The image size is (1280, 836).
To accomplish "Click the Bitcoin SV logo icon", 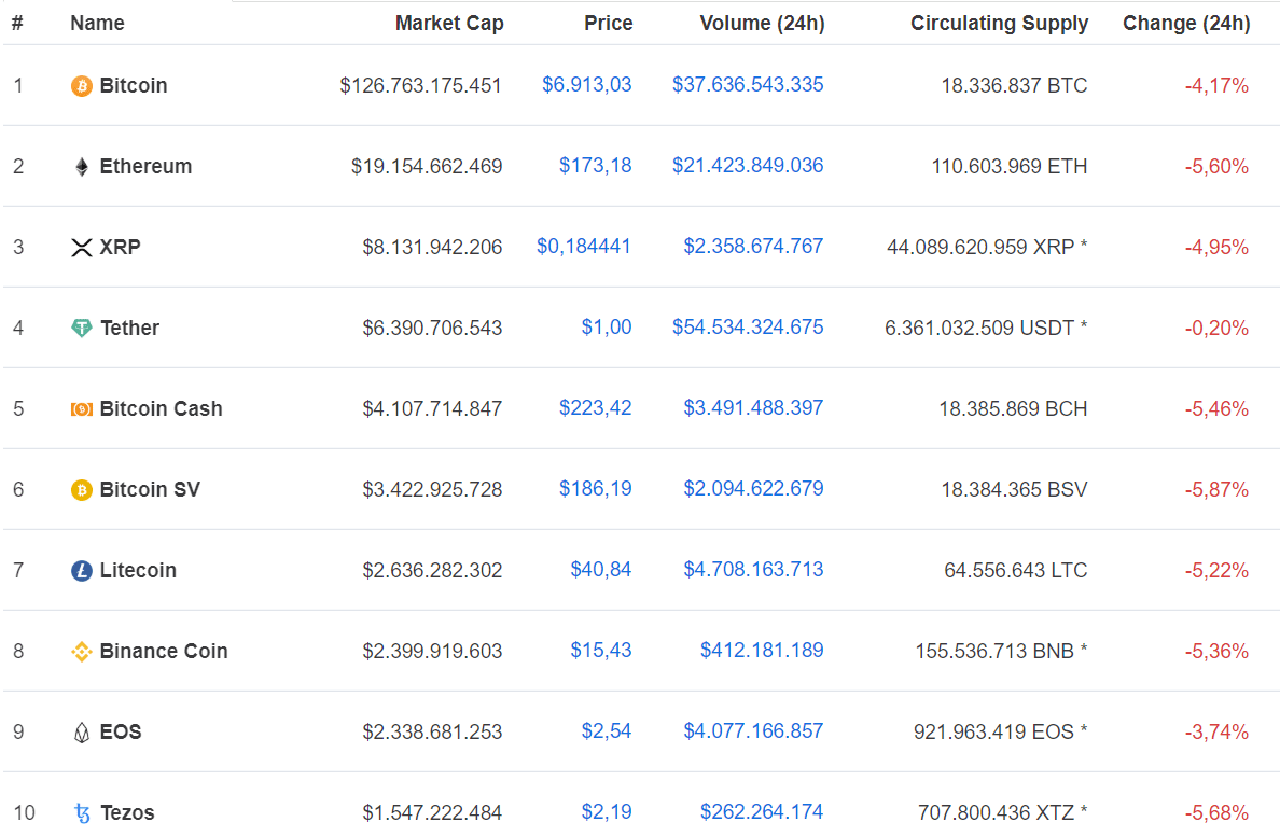I will click(82, 490).
